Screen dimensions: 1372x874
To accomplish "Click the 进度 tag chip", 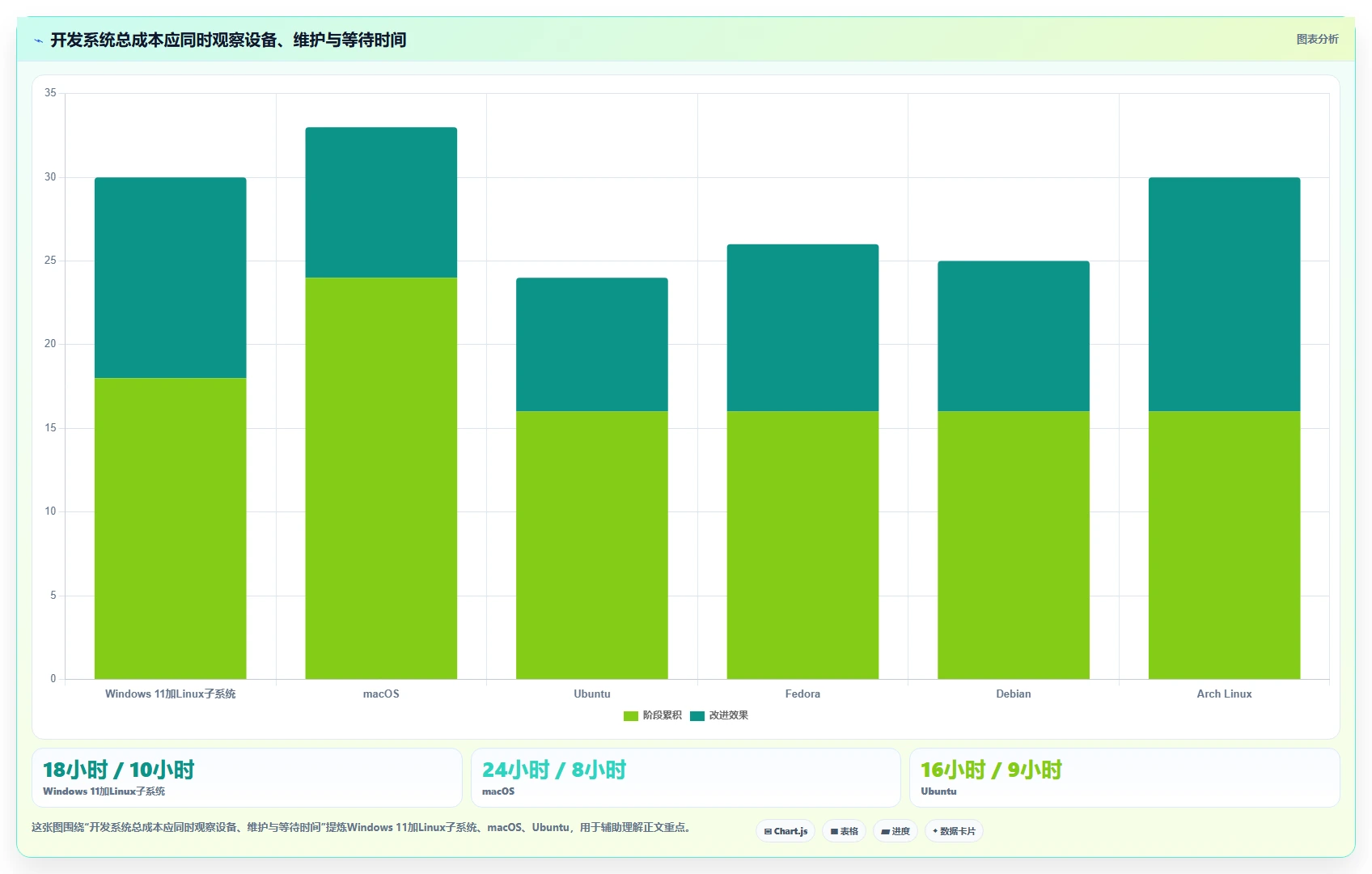I will (895, 831).
